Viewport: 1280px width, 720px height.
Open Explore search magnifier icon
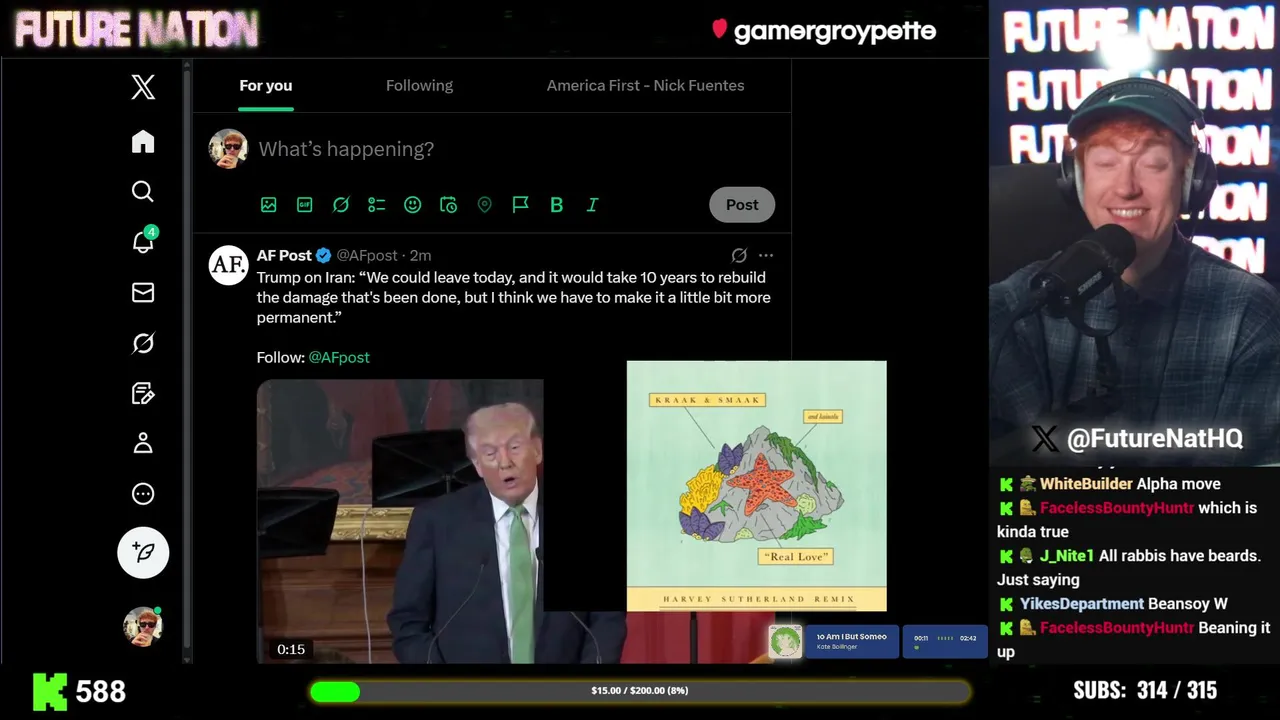(x=143, y=191)
